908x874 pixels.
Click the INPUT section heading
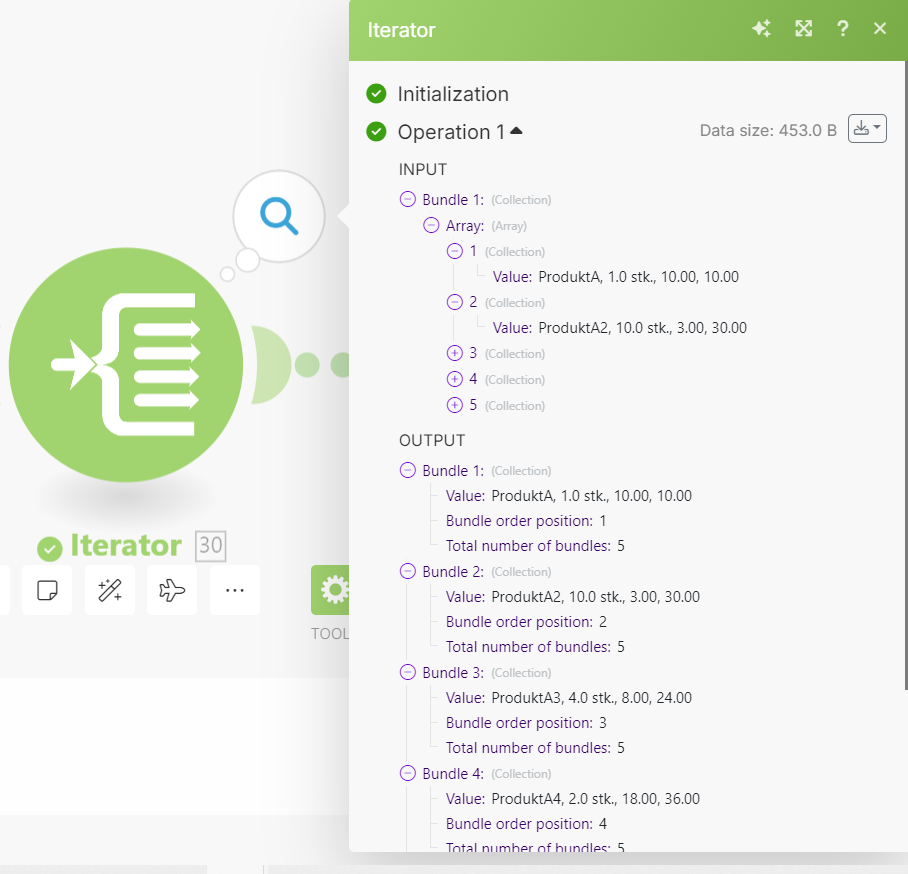pyautogui.click(x=423, y=170)
